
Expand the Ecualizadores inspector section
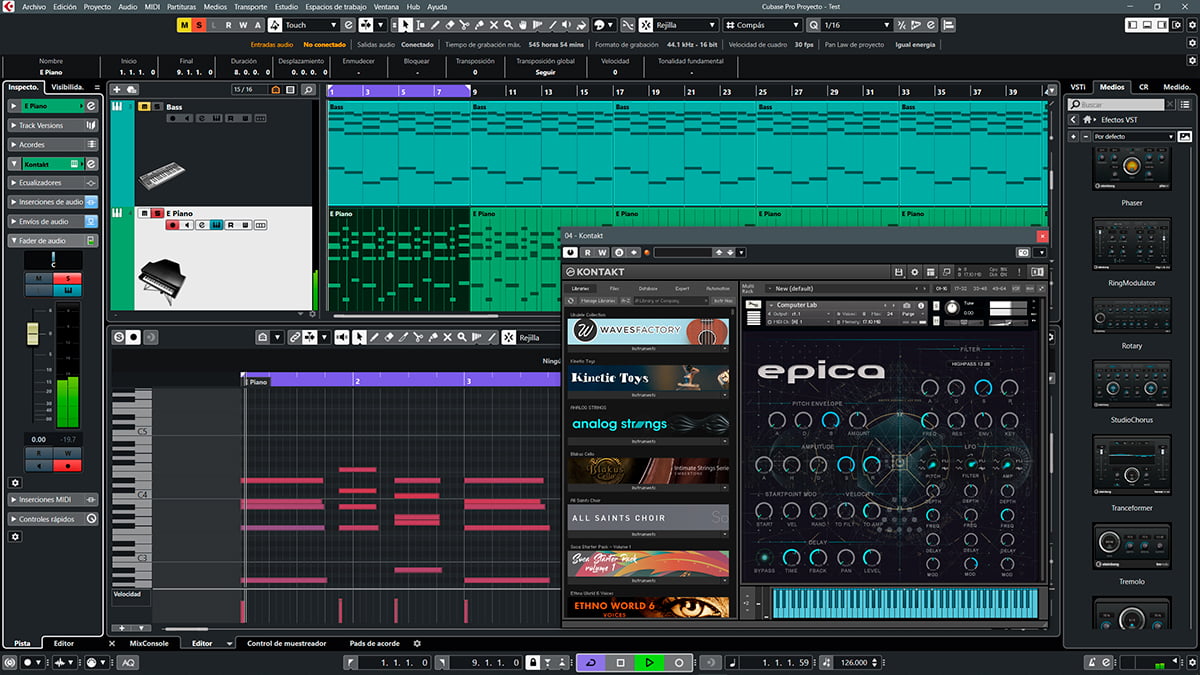pos(53,183)
